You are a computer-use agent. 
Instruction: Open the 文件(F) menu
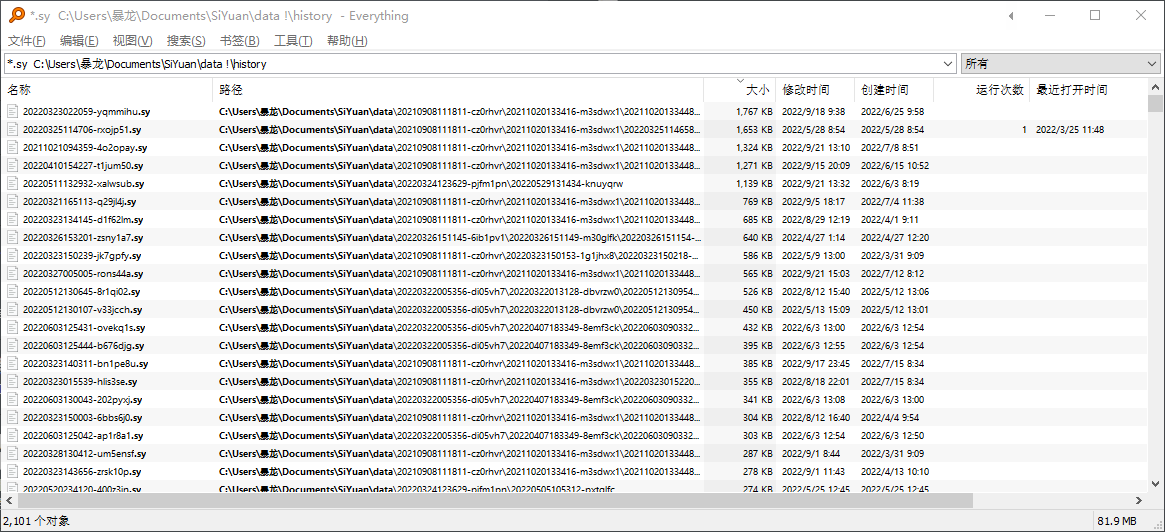[27, 41]
